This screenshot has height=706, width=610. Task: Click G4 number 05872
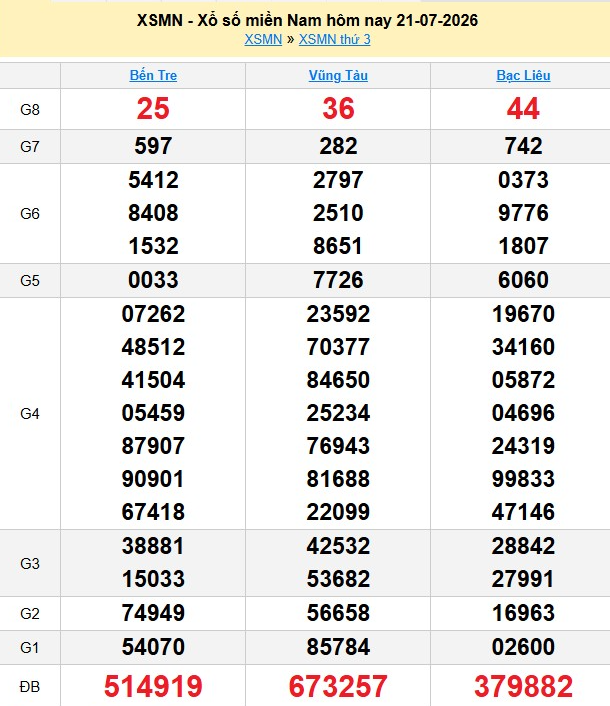523,380
